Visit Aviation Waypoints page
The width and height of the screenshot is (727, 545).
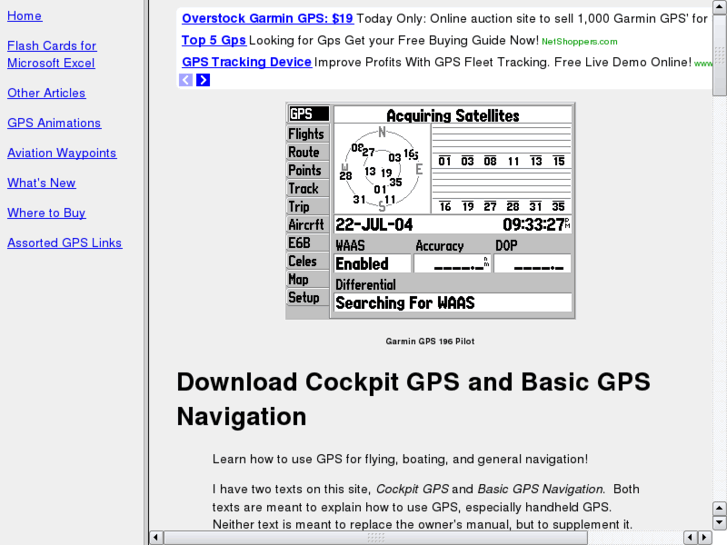(x=62, y=153)
